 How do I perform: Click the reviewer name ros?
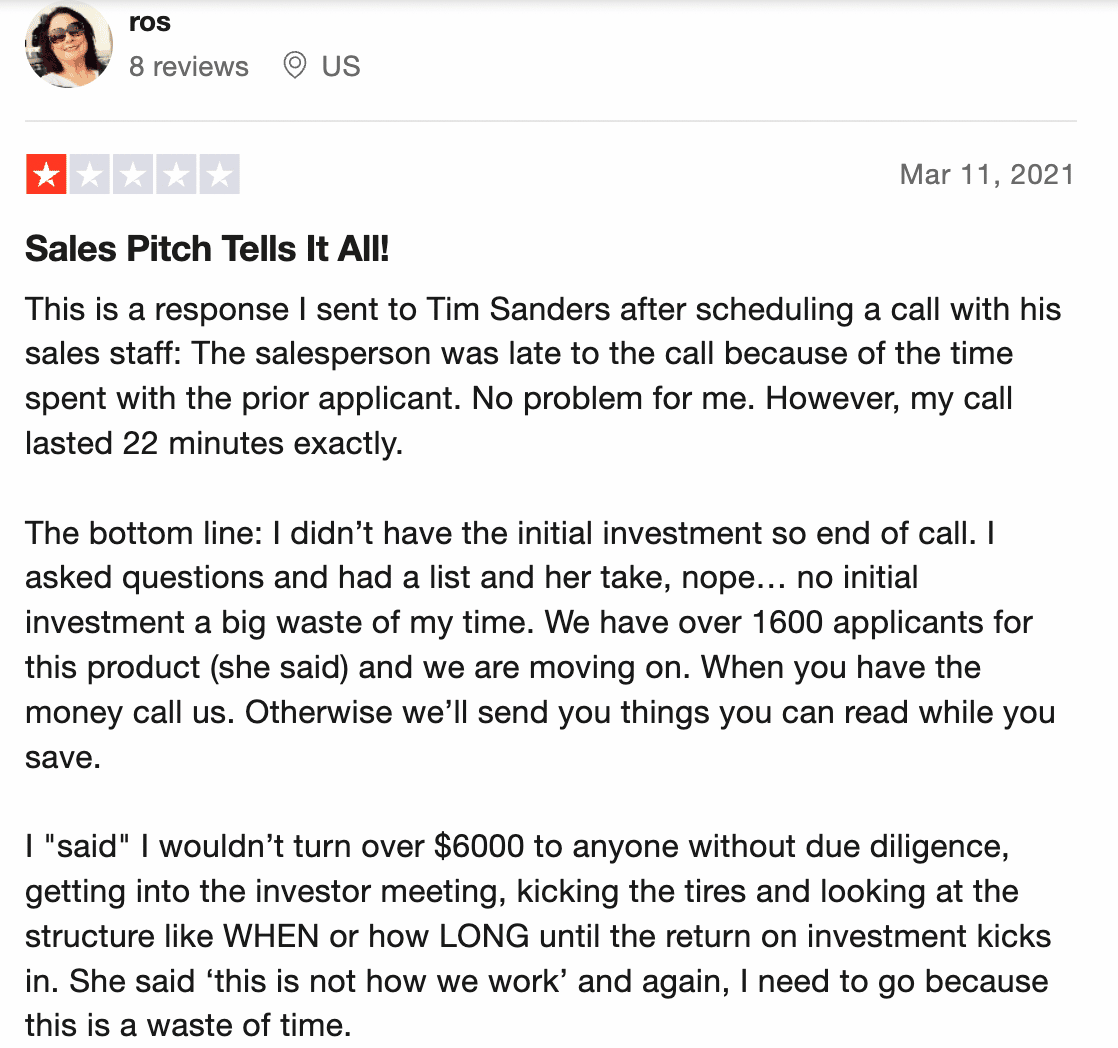tap(150, 22)
